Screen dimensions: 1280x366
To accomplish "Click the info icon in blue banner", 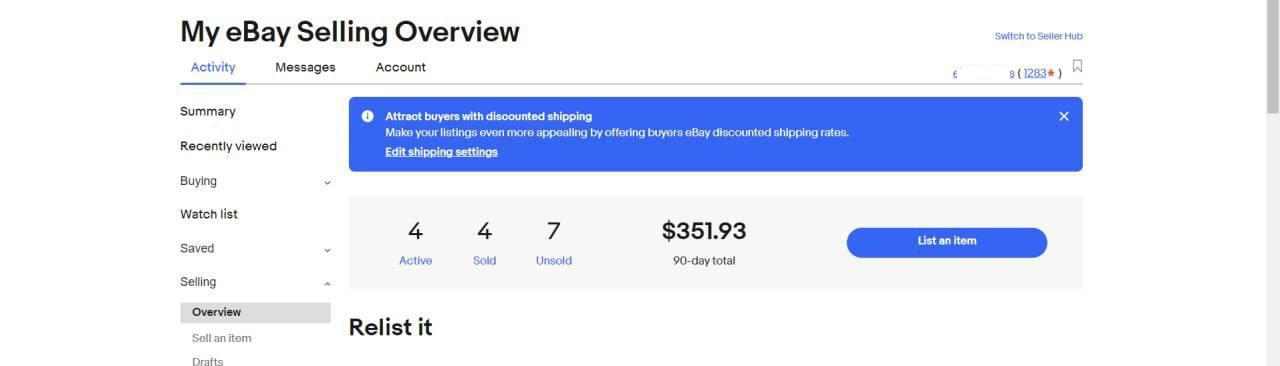I will click(368, 116).
